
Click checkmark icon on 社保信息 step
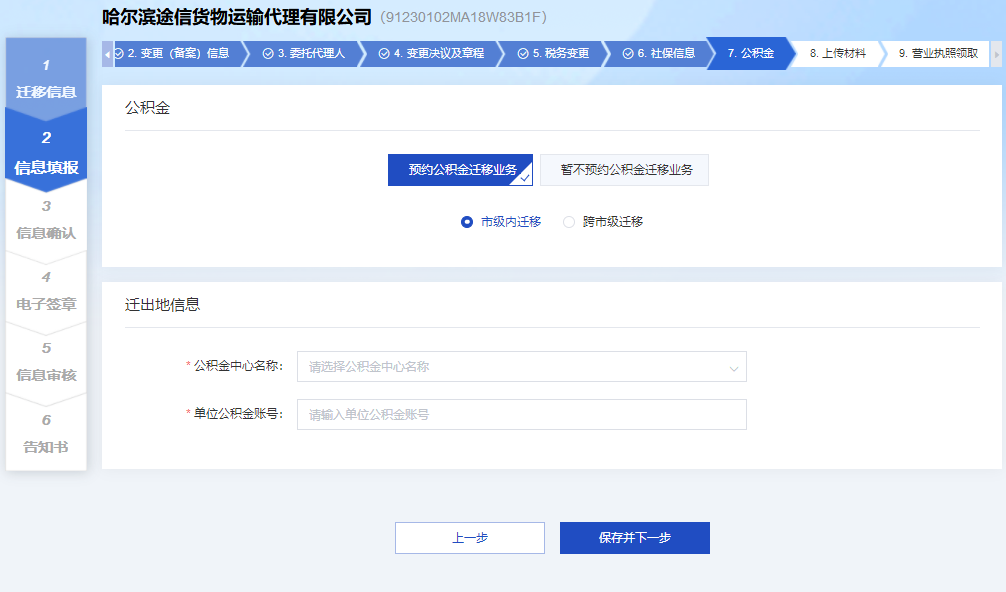coord(628,53)
